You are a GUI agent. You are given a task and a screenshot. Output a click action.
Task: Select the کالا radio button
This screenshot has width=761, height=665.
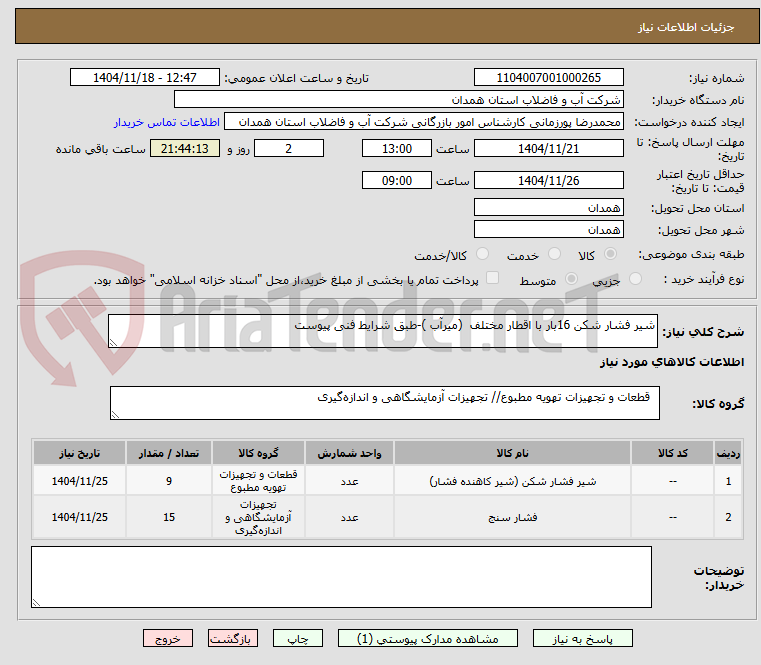point(611,254)
